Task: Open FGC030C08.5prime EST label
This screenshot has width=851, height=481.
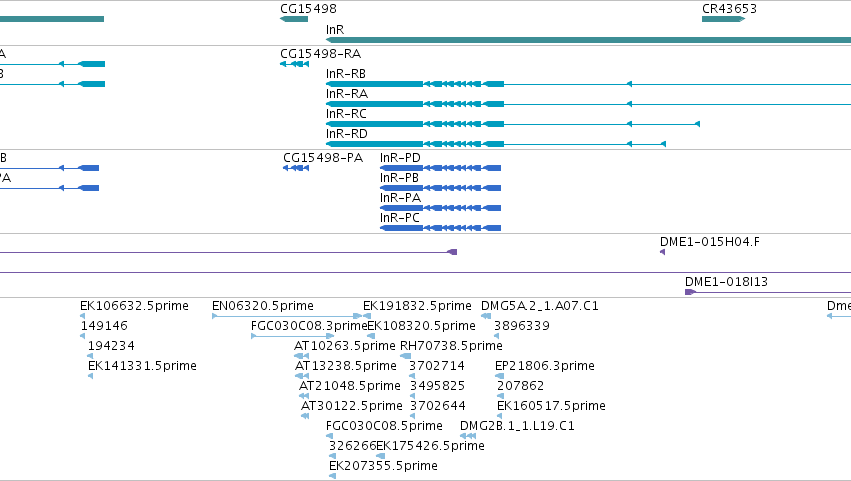Action: click(384, 427)
